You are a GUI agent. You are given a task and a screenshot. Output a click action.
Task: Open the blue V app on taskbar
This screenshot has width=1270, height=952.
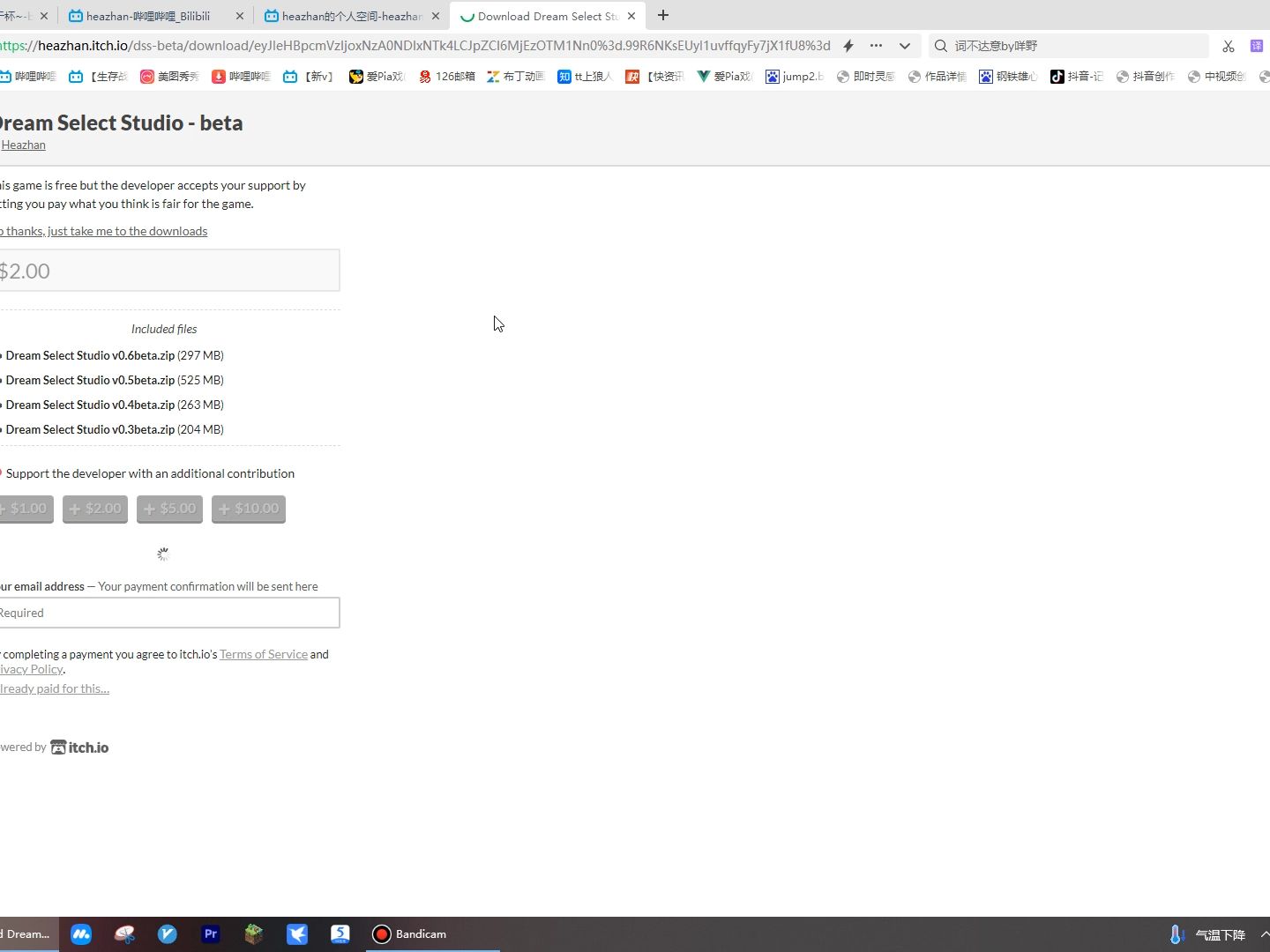[168, 934]
